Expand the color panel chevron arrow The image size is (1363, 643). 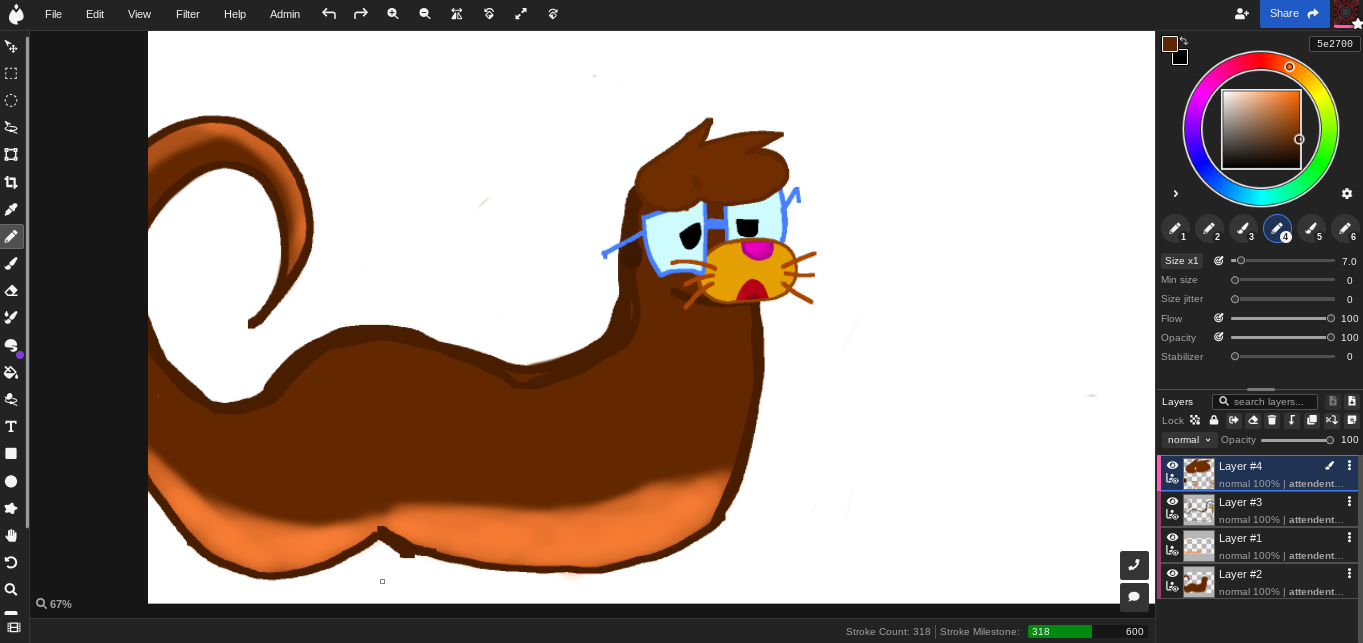1176,194
